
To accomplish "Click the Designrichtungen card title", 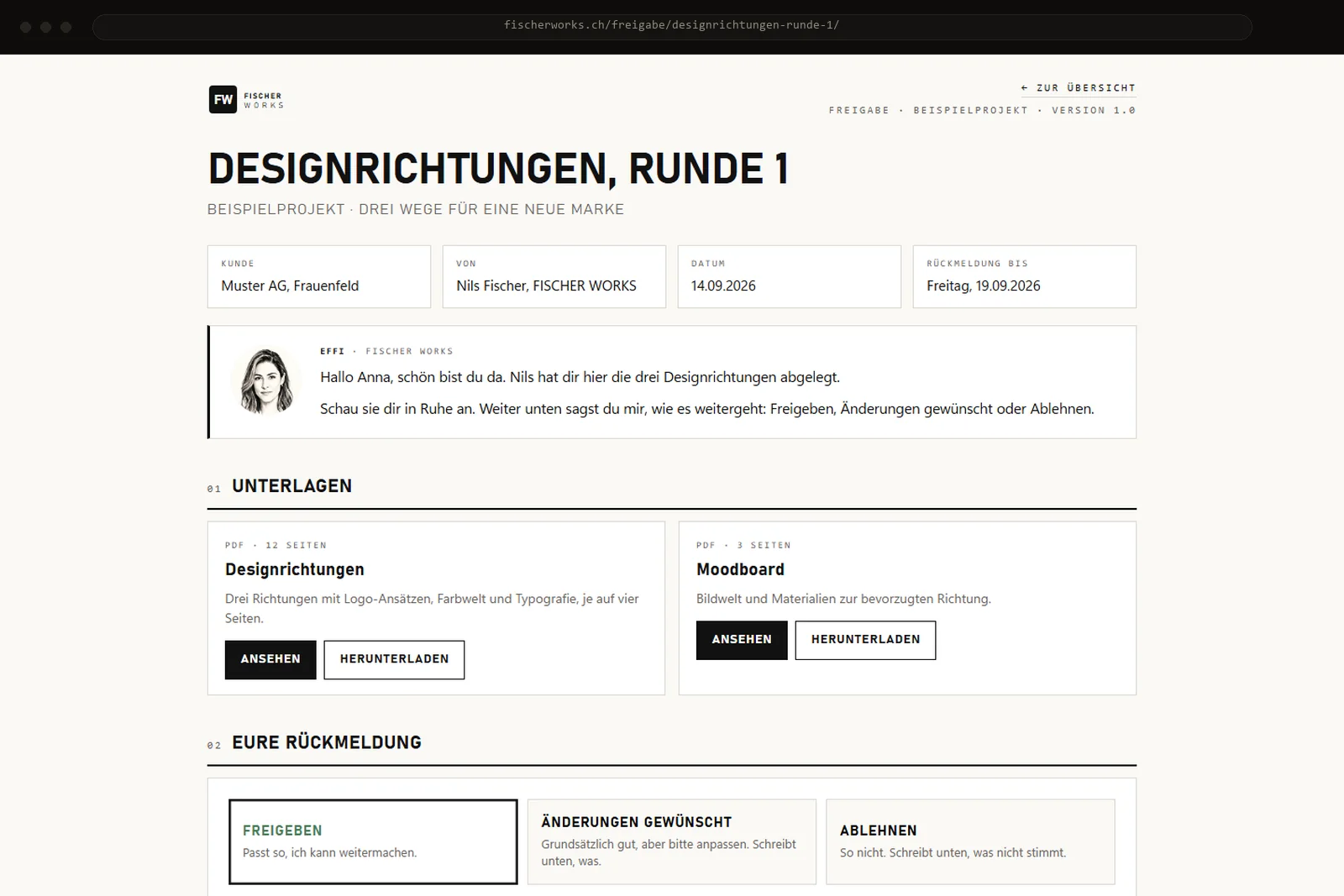I will 295,569.
